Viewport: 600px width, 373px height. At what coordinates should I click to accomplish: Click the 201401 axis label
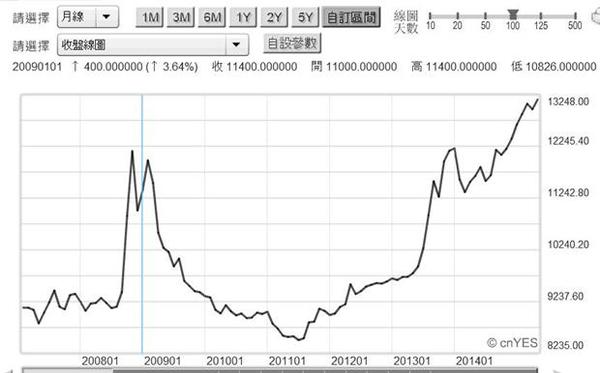pos(474,361)
